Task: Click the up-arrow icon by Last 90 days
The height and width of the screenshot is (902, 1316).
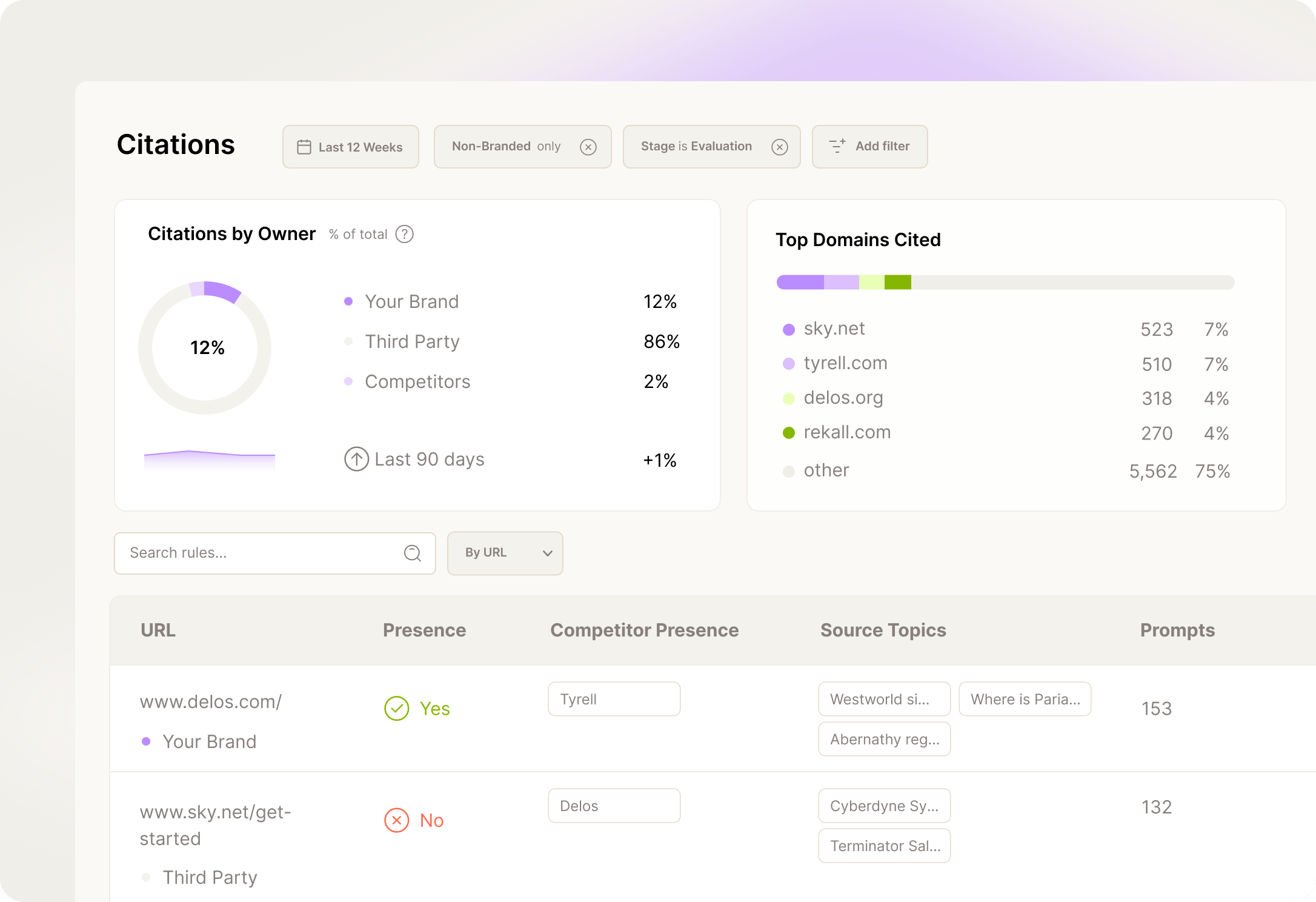Action: coord(356,459)
